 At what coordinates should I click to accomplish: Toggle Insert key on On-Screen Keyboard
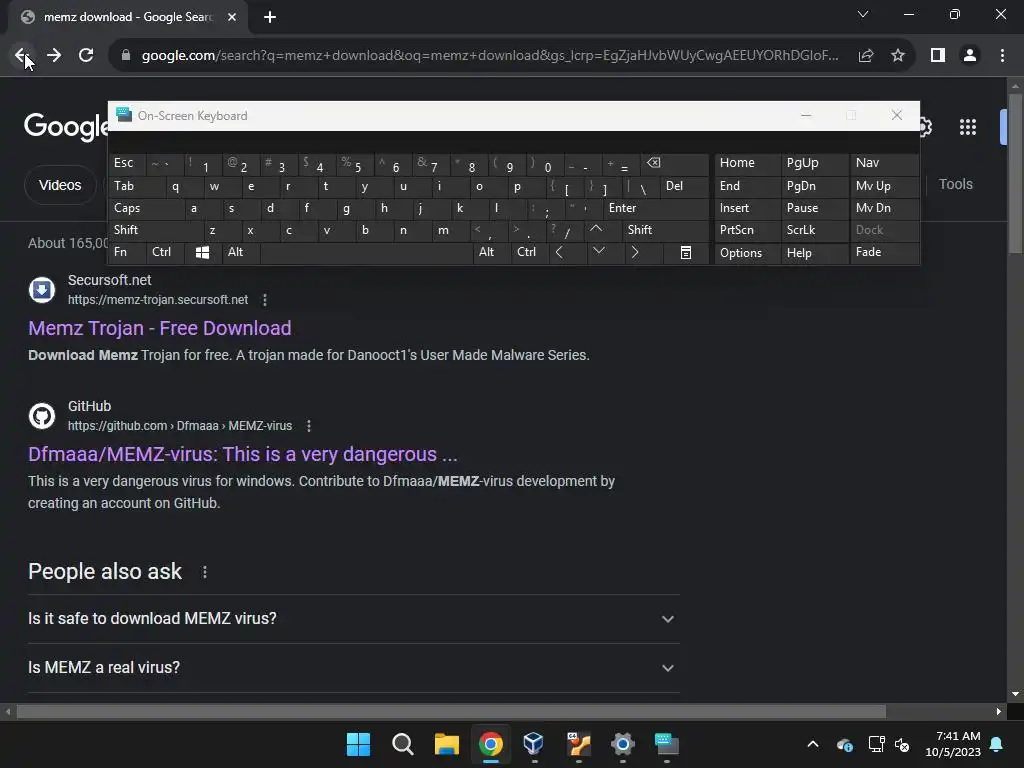pos(747,208)
